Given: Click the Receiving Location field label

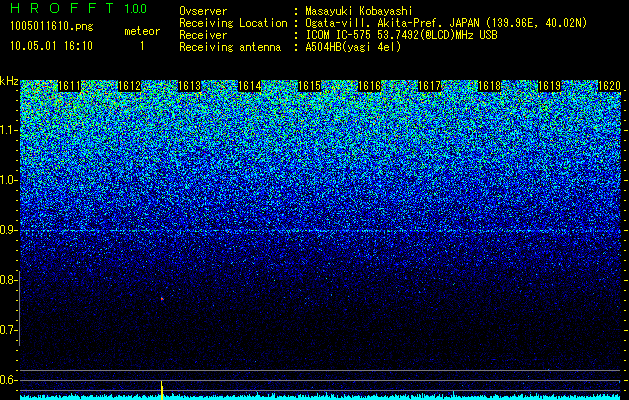Looking at the screenshot, I should pyautogui.click(x=233, y=23).
